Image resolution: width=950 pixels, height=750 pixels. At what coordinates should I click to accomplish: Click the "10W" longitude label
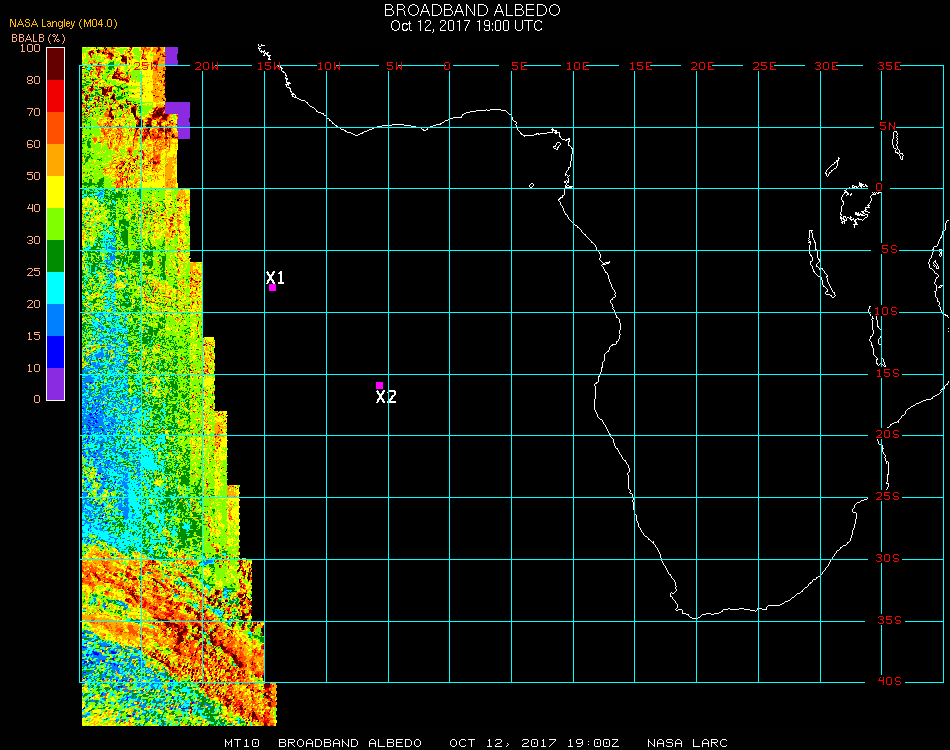(x=329, y=66)
